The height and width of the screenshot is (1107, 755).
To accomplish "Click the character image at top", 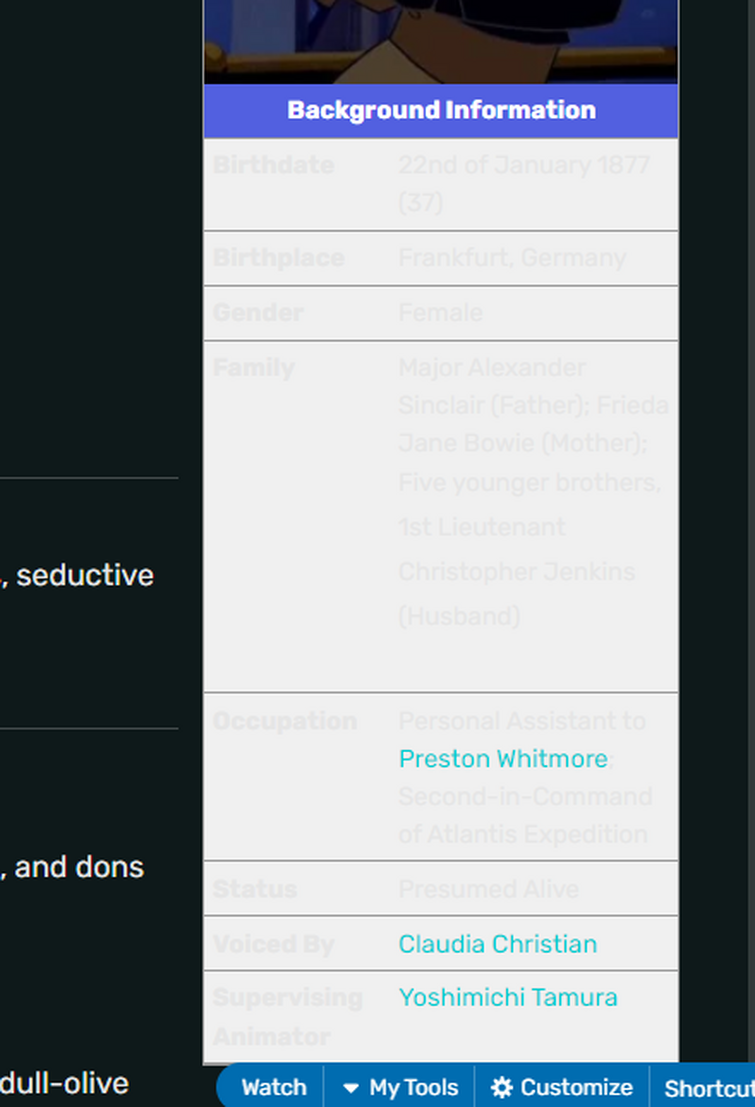I will coord(441,42).
